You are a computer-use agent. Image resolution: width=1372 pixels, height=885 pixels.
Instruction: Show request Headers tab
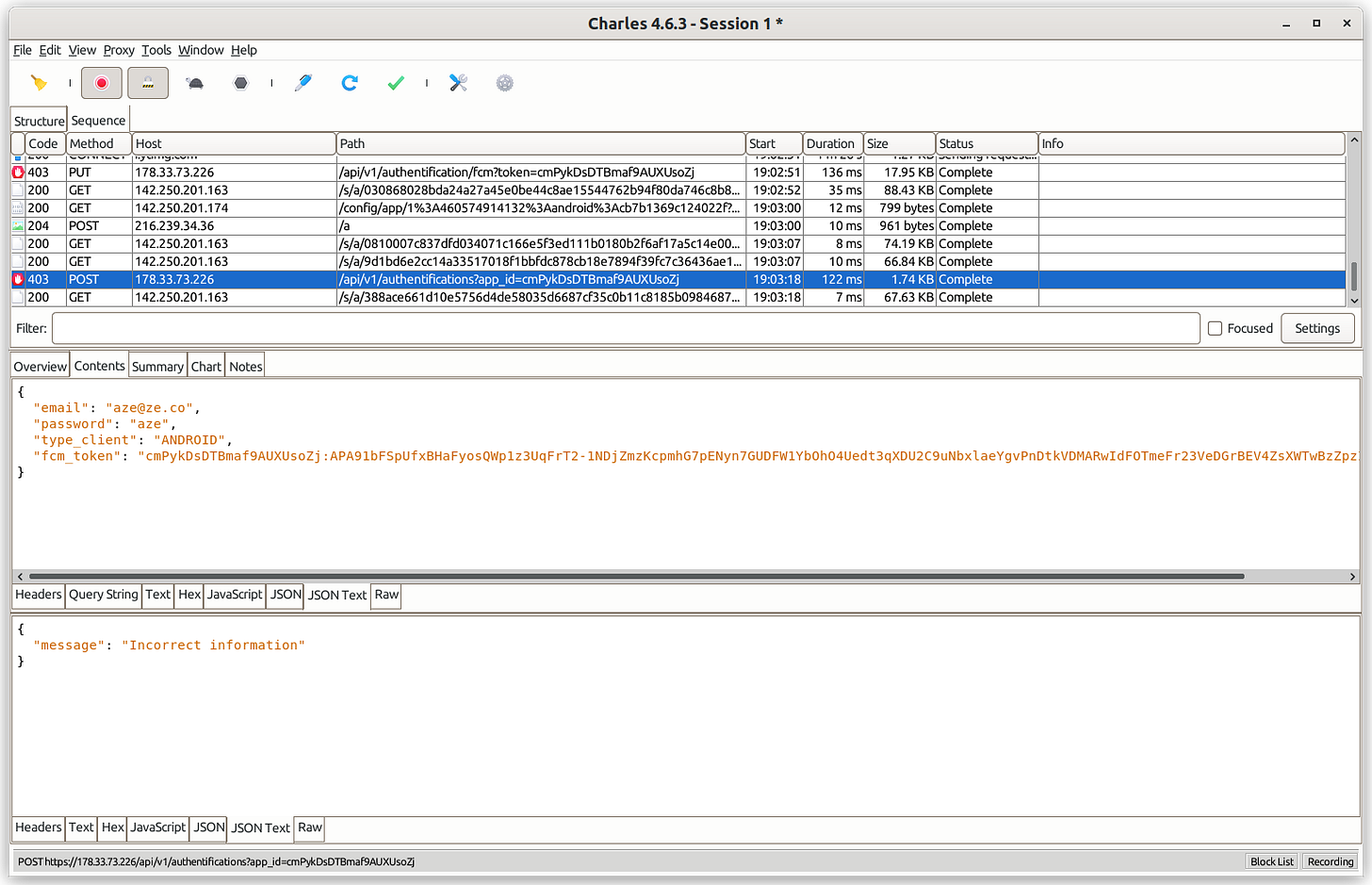click(x=39, y=594)
